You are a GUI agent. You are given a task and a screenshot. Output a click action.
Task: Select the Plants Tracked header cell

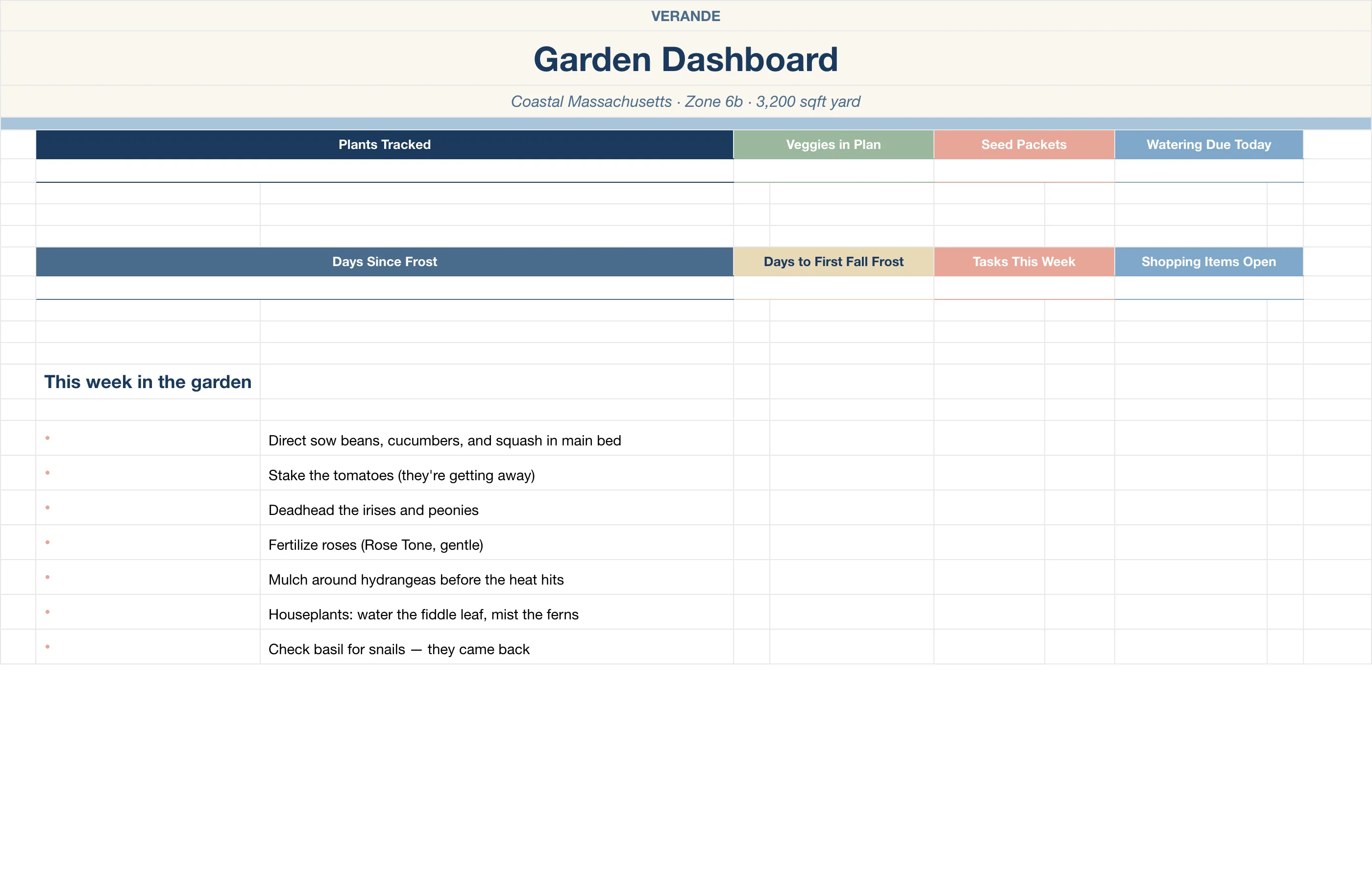384,145
